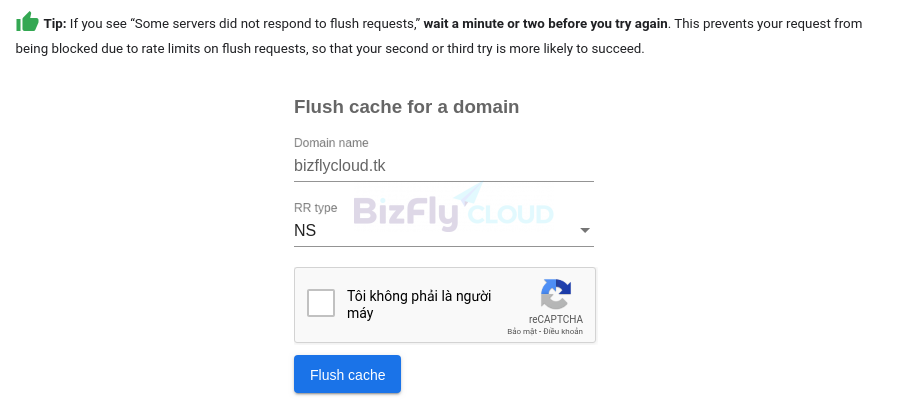This screenshot has width=908, height=412.
Task: Click the 'Domain name' field label
Action: click(x=331, y=143)
